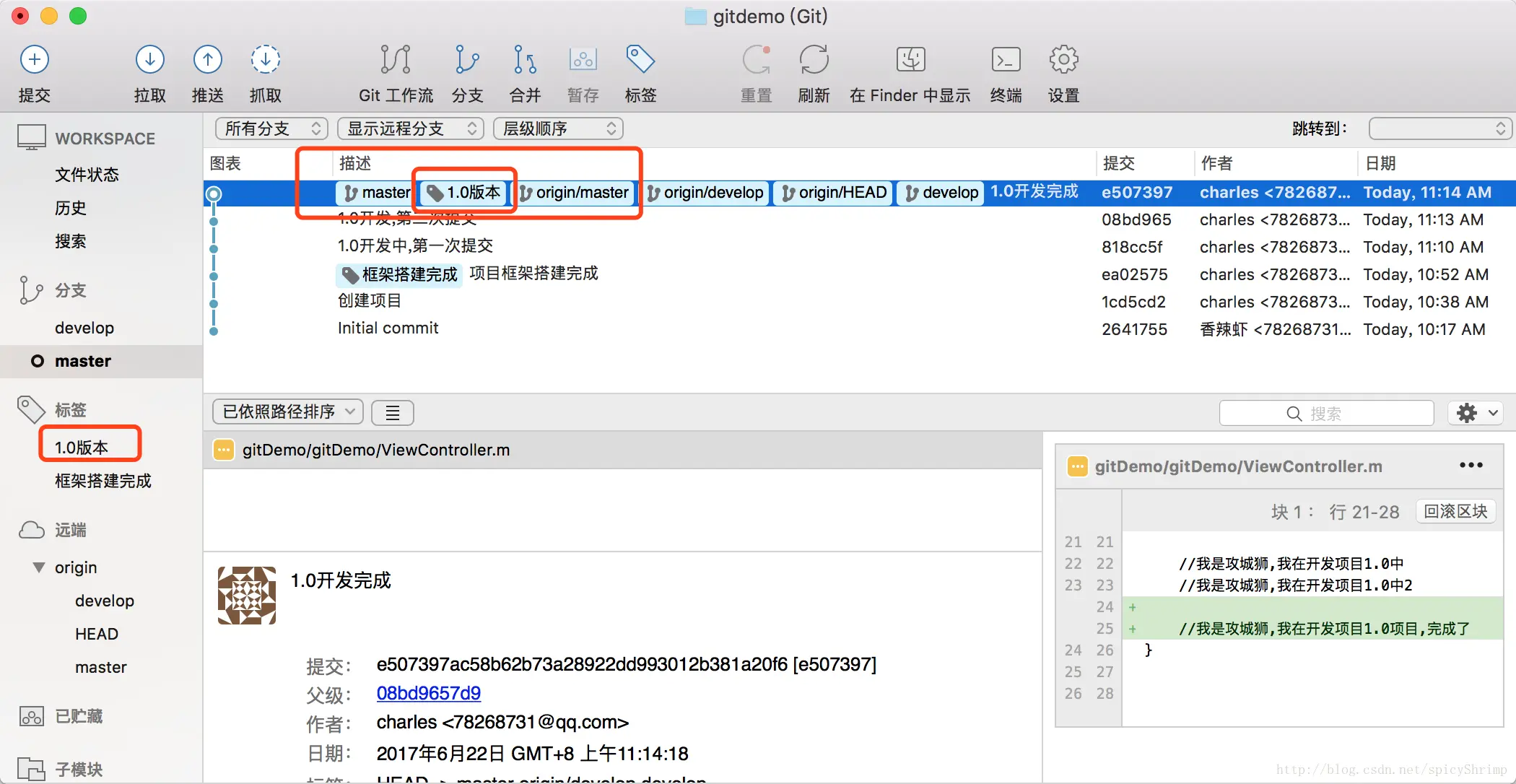1516x784 pixels.
Task: Click the Tag (标签) toolbar icon
Action: tap(640, 60)
